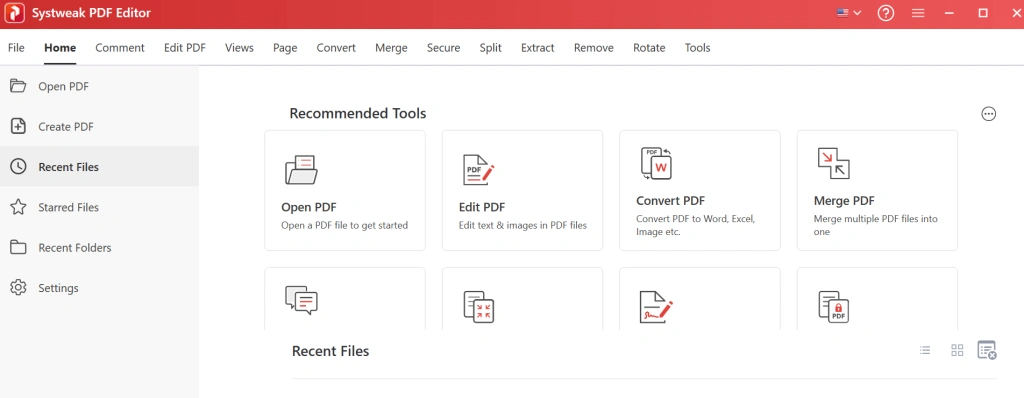Screen dimensions: 1024x398
Task: Click 'Open a PDF file to get started' text
Action: tap(345, 225)
